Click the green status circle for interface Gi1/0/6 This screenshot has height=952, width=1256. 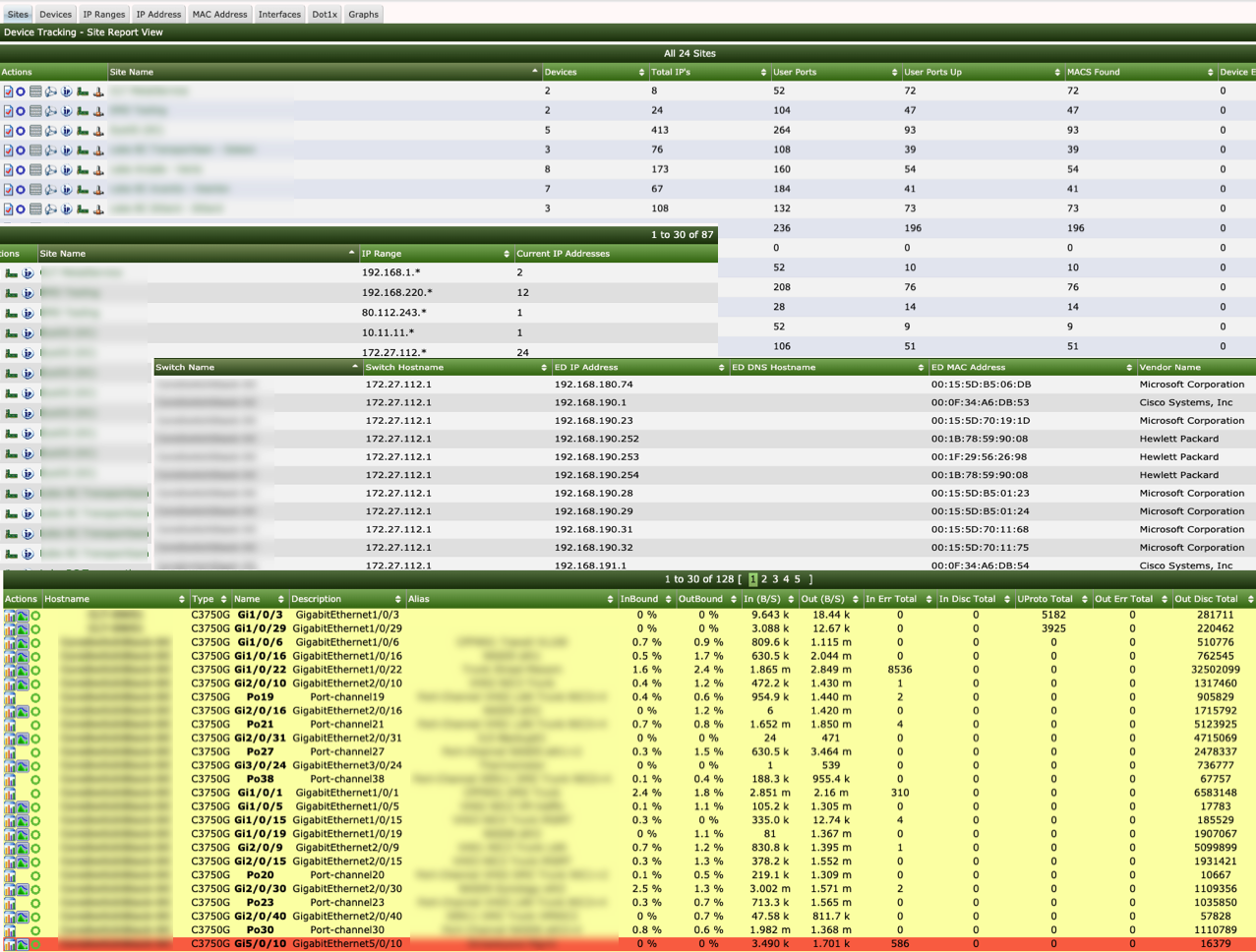35,643
